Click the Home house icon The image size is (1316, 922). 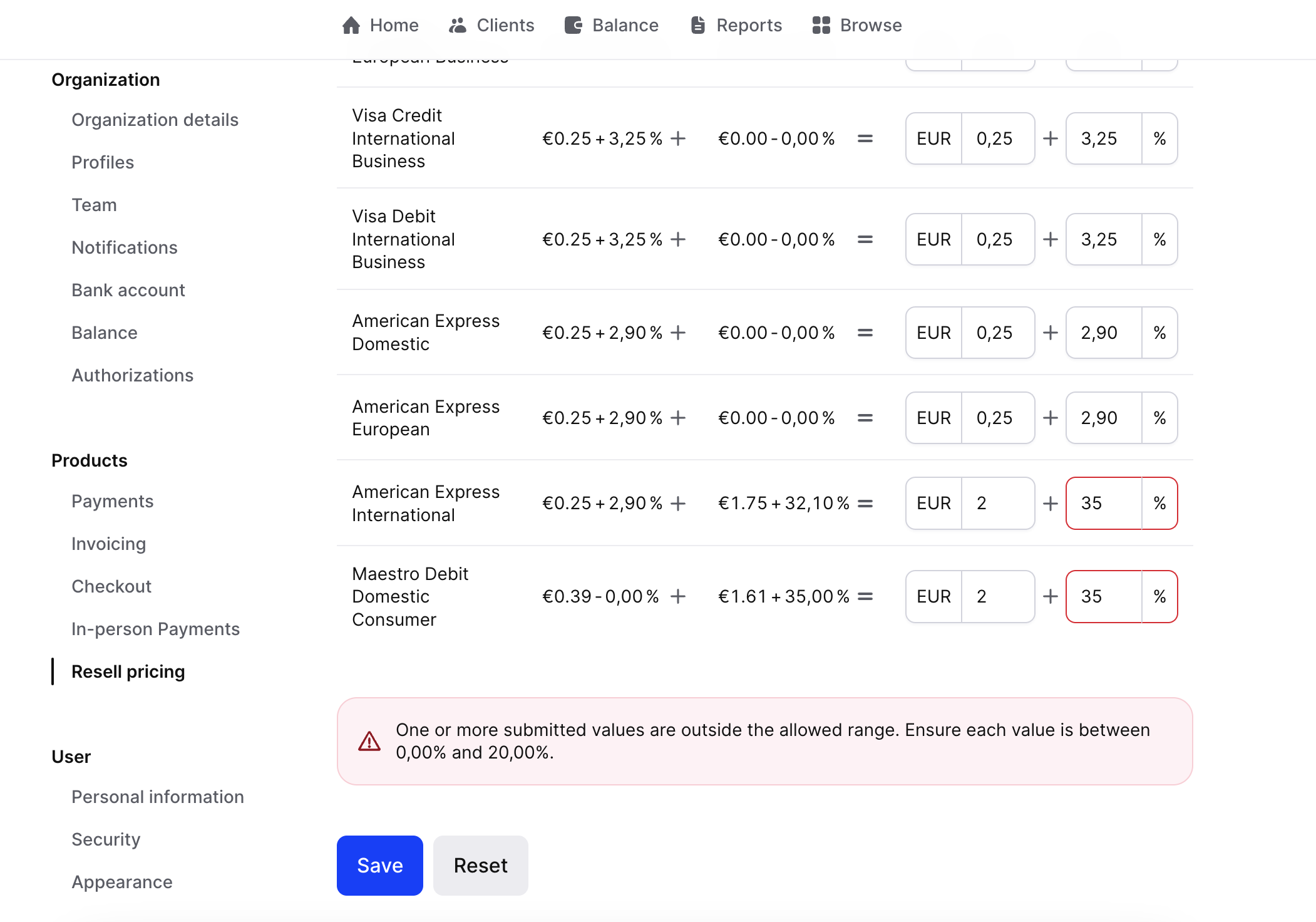351,25
